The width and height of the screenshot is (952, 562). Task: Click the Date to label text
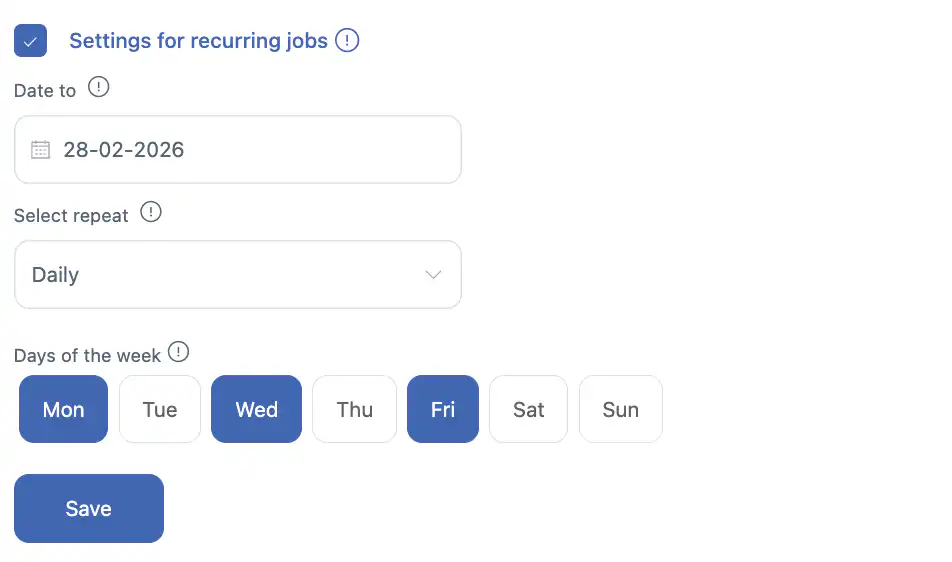pos(45,91)
